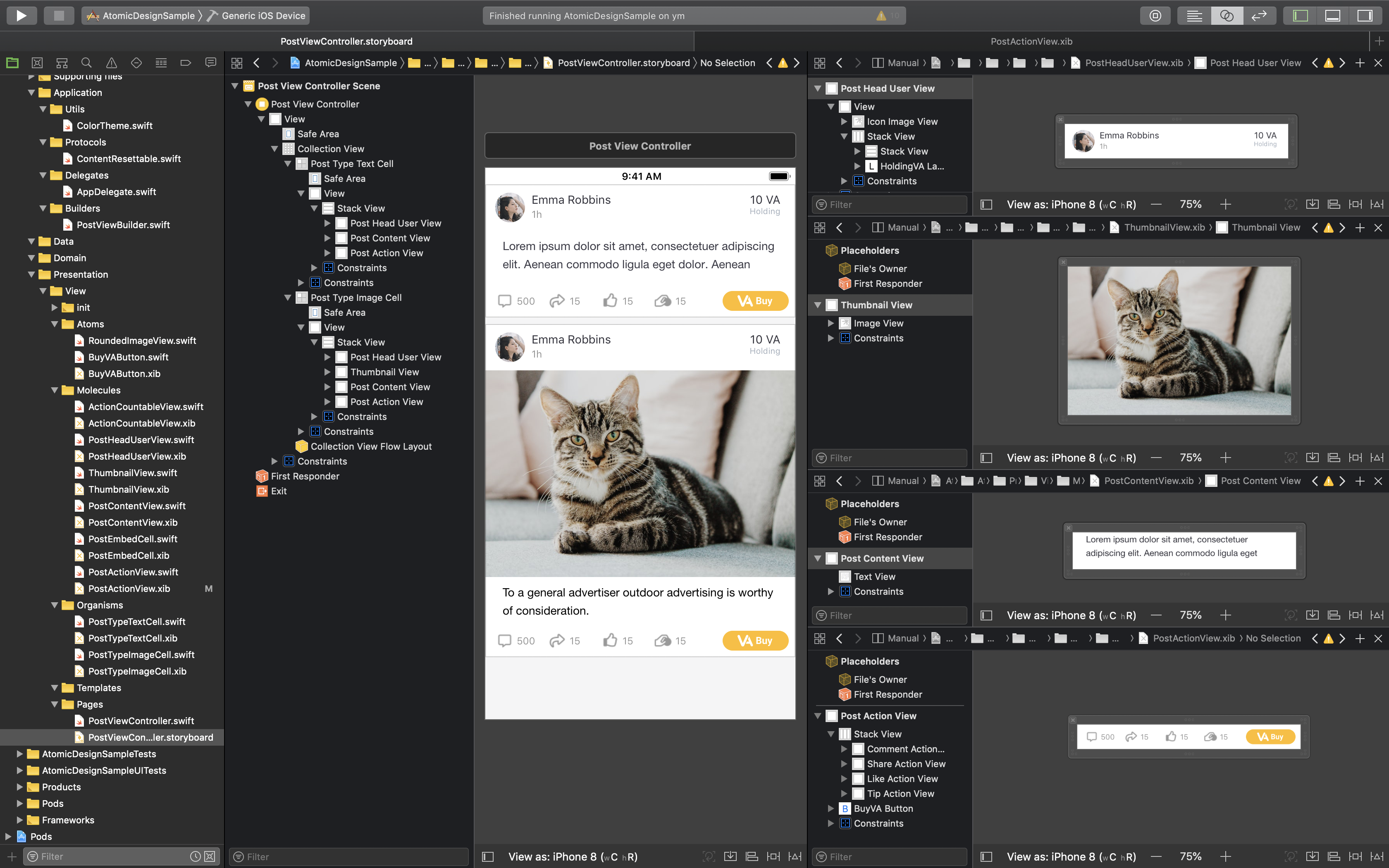Toggle the navigator panel visibility
This screenshot has width=1389, height=868.
point(1300,16)
